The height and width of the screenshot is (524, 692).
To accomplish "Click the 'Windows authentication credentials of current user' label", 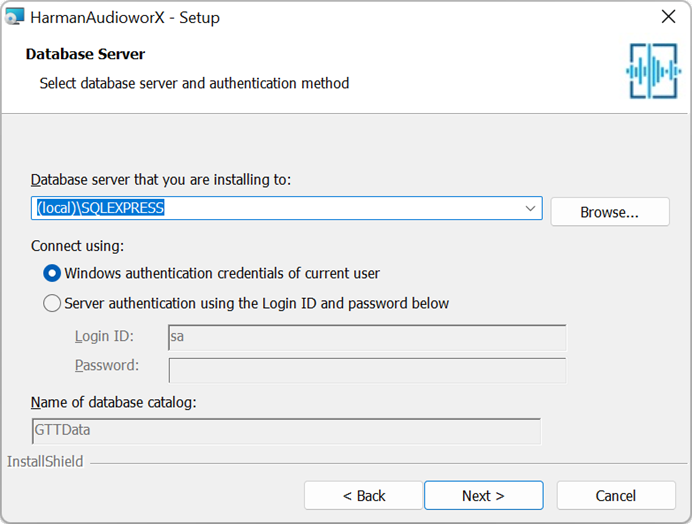I will 222,273.
